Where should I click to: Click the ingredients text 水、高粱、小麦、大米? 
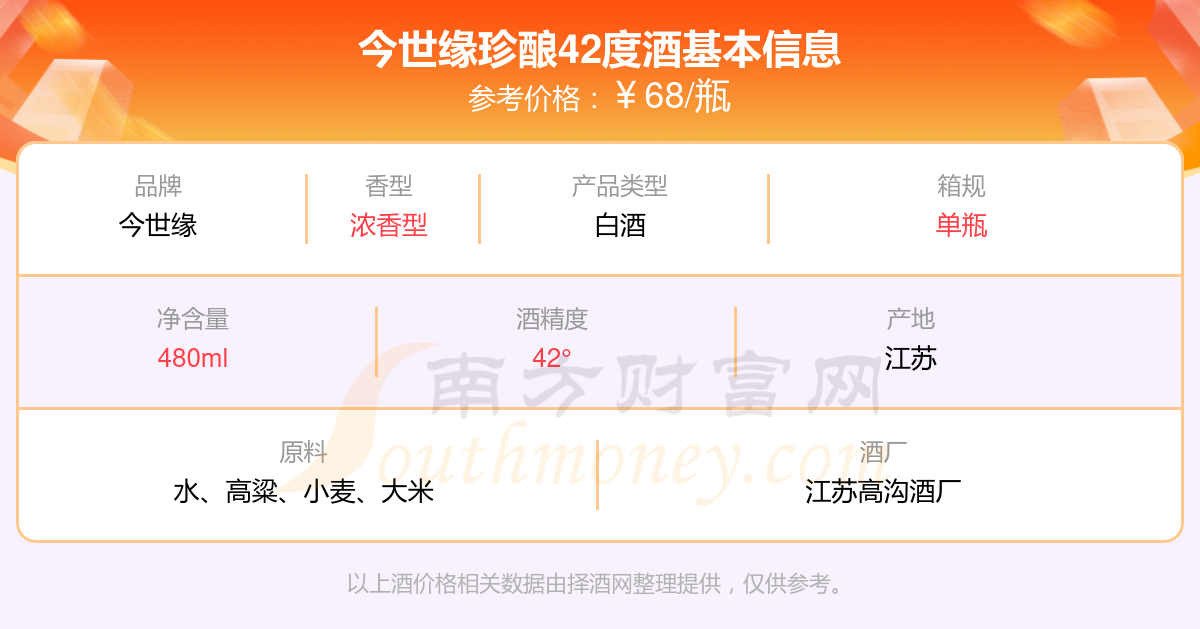[303, 491]
